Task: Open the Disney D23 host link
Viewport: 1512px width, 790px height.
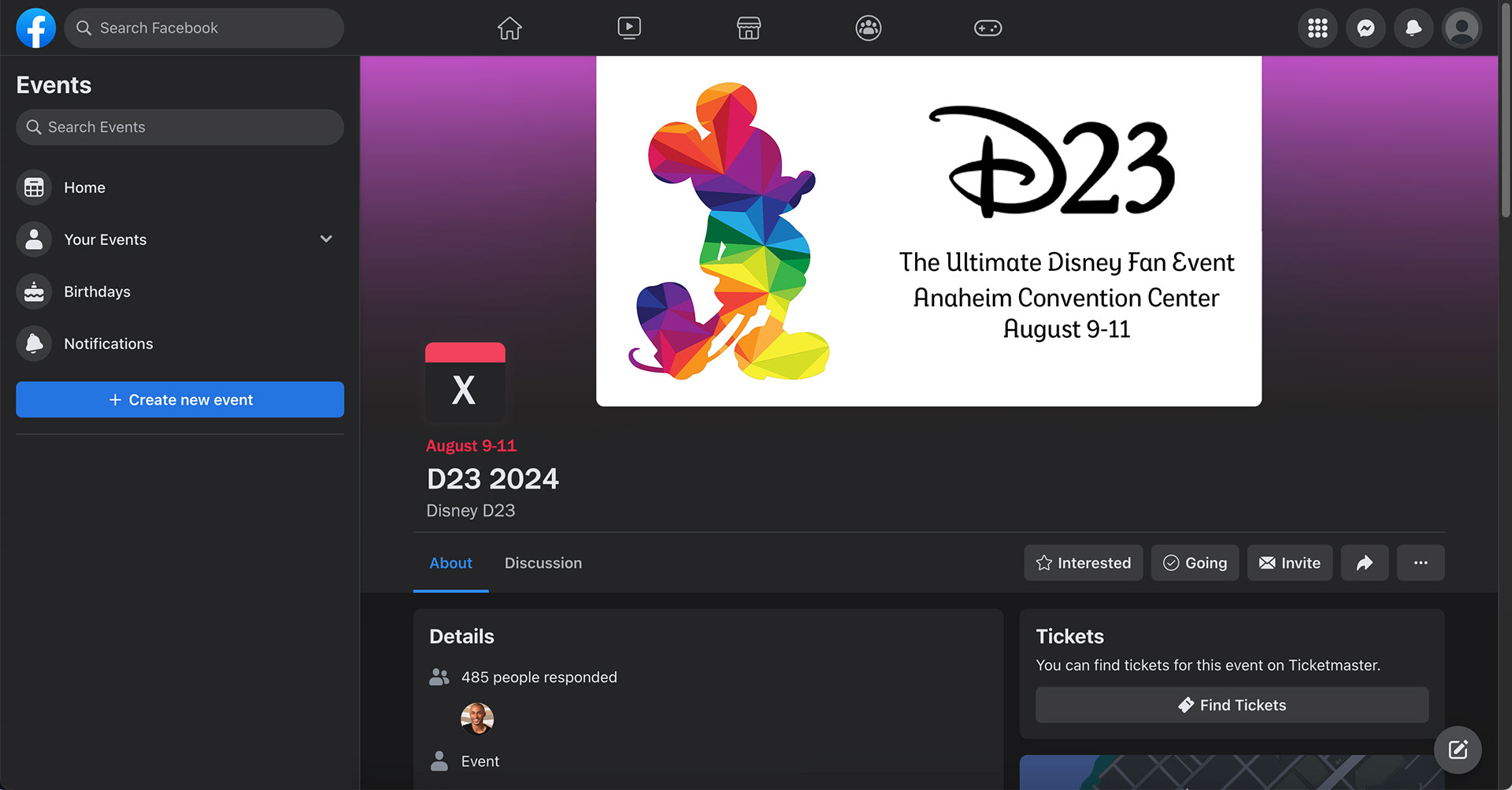Action: click(471, 511)
